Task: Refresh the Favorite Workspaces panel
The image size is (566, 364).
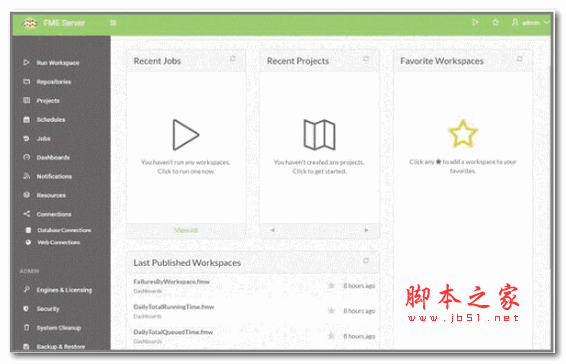Action: (519, 58)
